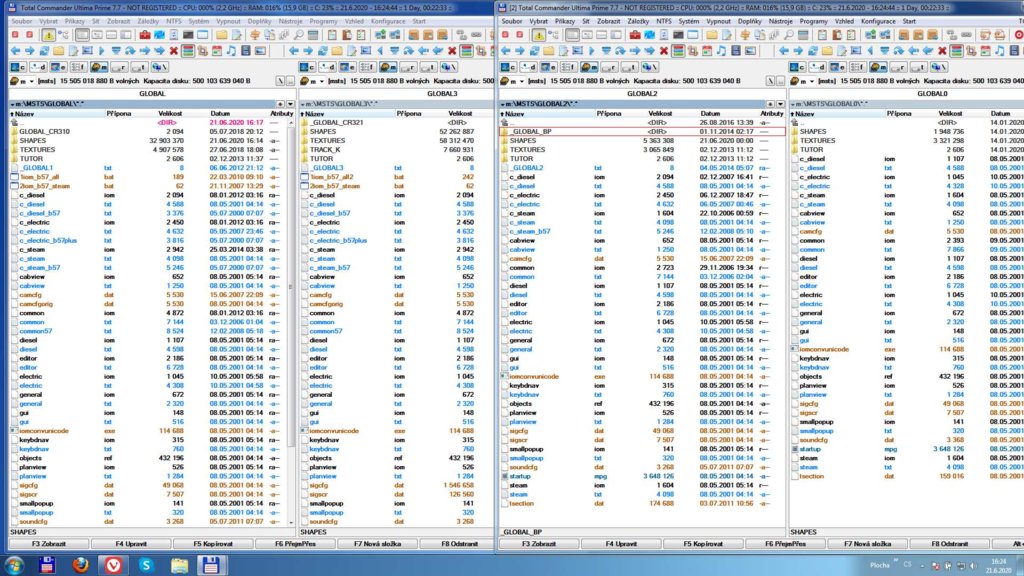Click red X delete in left window GLOBAL toolbar
Image resolution: width=1024 pixels, height=576 pixels.
click(174, 50)
